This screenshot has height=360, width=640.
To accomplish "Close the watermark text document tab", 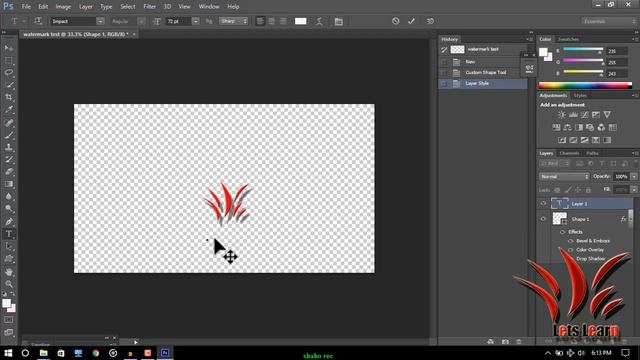I will (x=134, y=34).
